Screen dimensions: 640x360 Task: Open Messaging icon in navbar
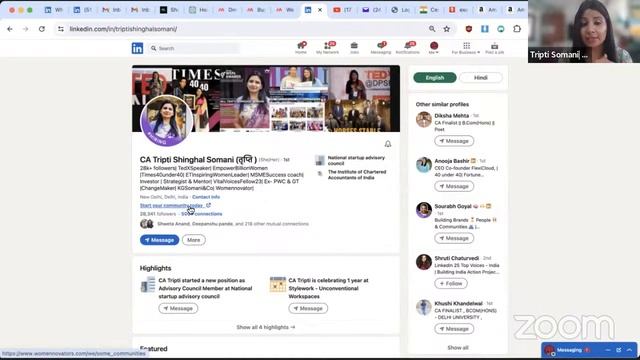(x=381, y=47)
